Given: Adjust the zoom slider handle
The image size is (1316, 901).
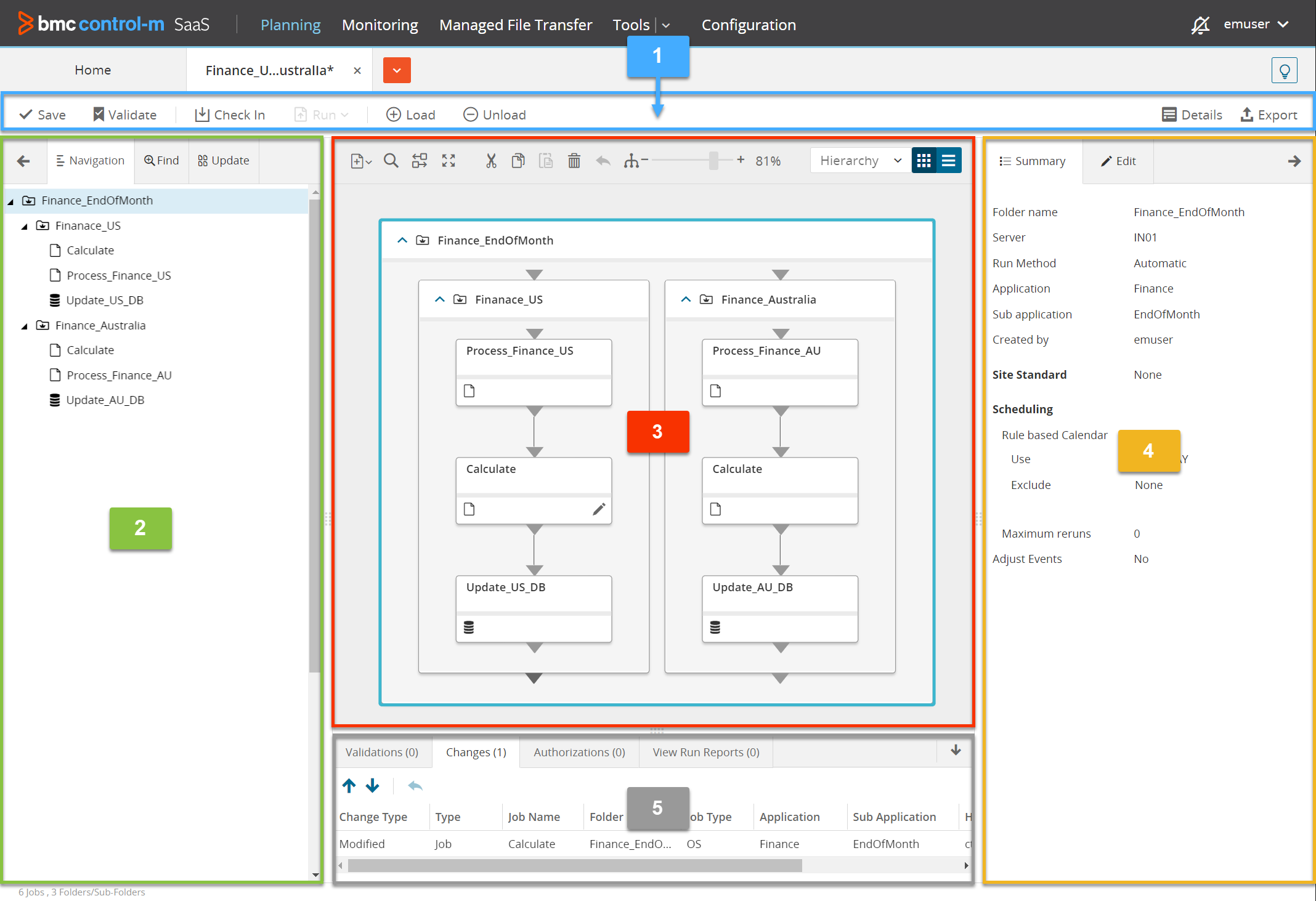Looking at the screenshot, I should coord(713,161).
